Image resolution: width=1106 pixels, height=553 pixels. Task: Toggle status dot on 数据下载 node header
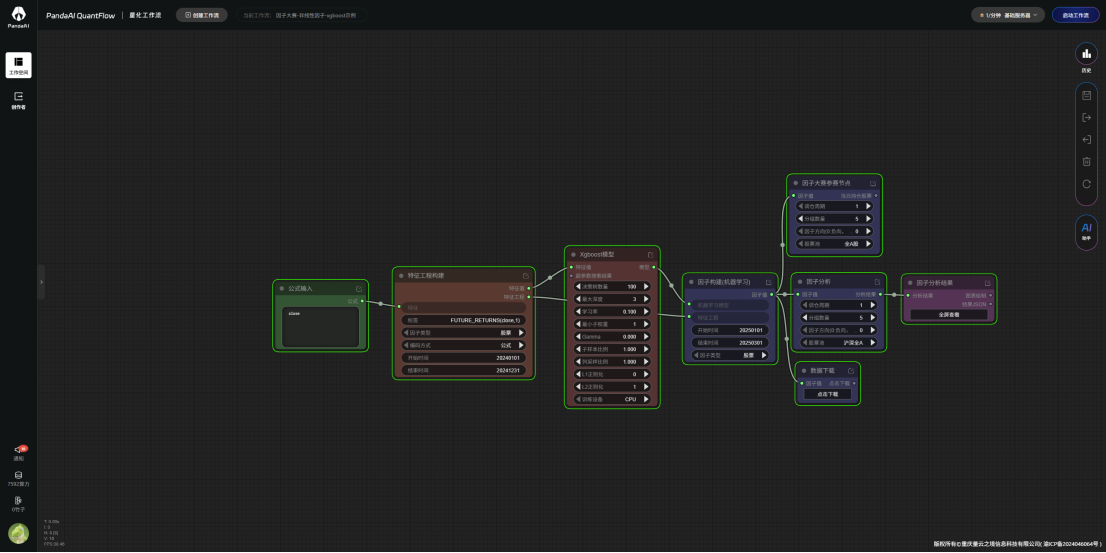[x=804, y=370]
